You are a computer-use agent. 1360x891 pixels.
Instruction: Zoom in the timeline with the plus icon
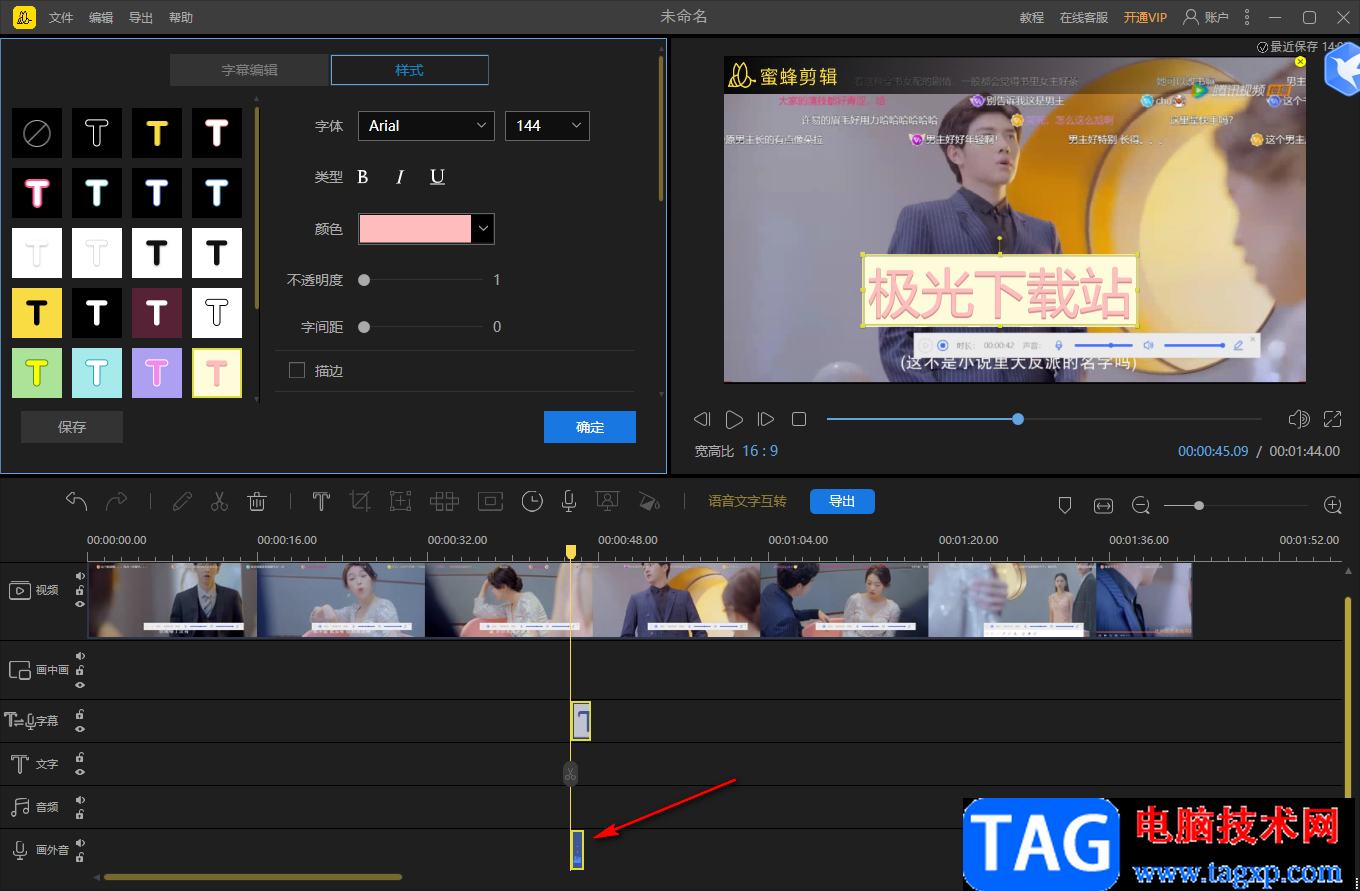1332,506
